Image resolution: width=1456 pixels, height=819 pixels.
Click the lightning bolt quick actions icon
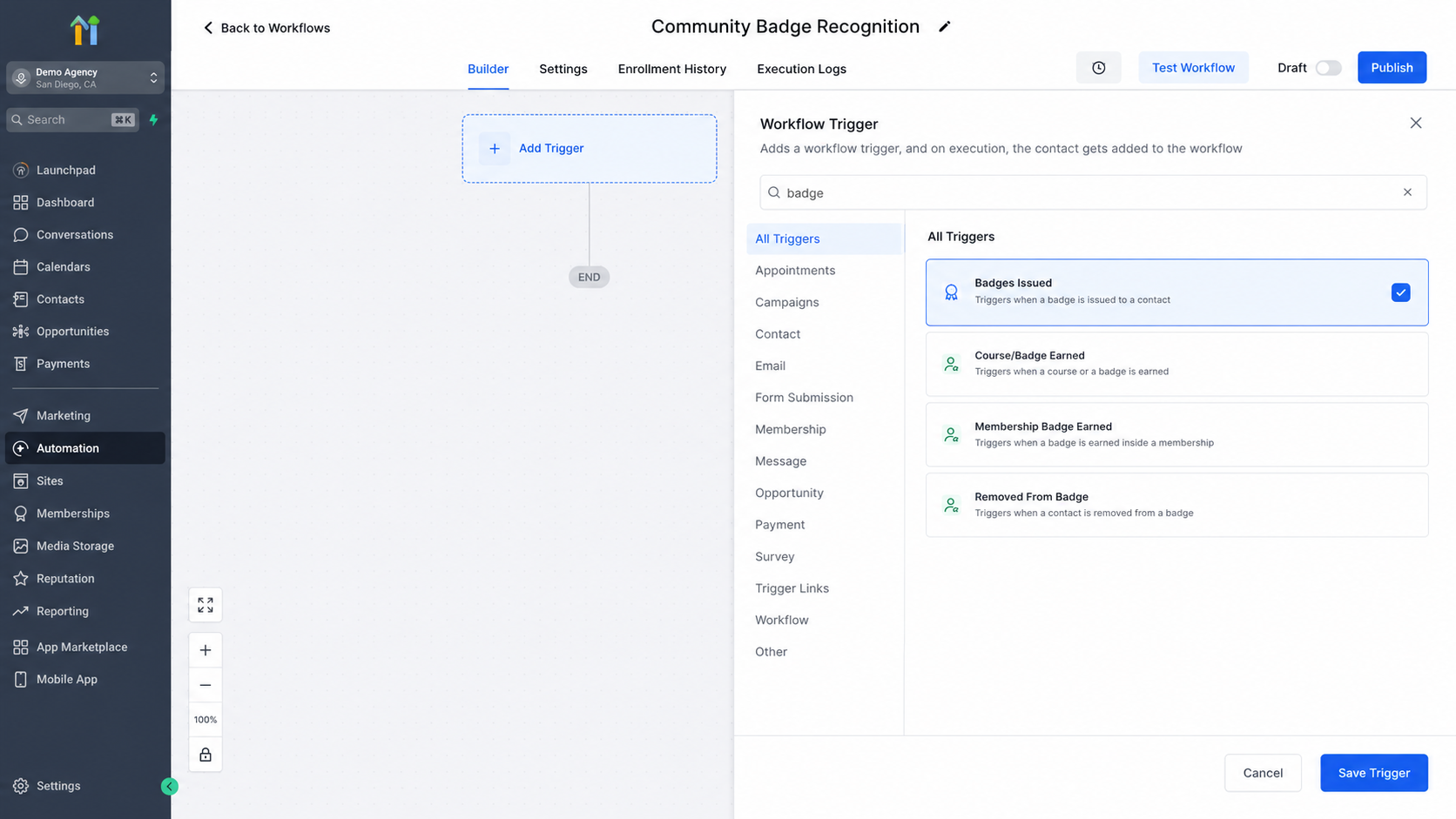coord(154,120)
